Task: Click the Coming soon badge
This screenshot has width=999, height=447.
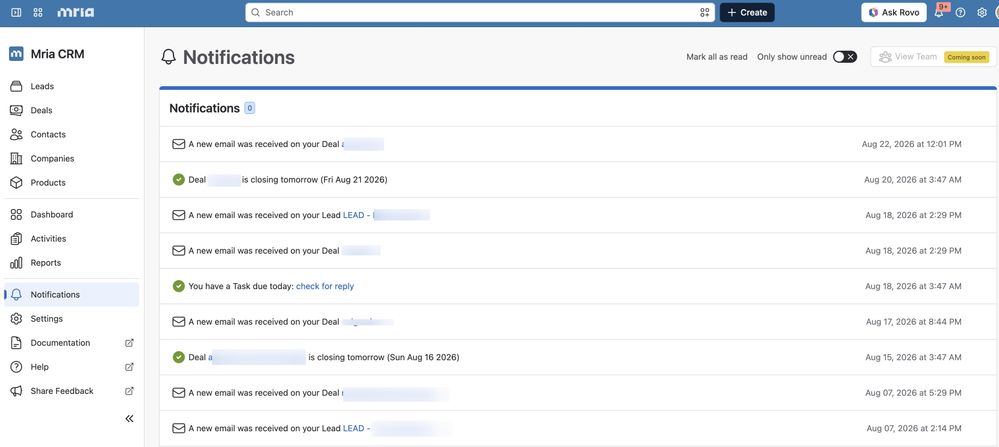Action: tap(967, 57)
